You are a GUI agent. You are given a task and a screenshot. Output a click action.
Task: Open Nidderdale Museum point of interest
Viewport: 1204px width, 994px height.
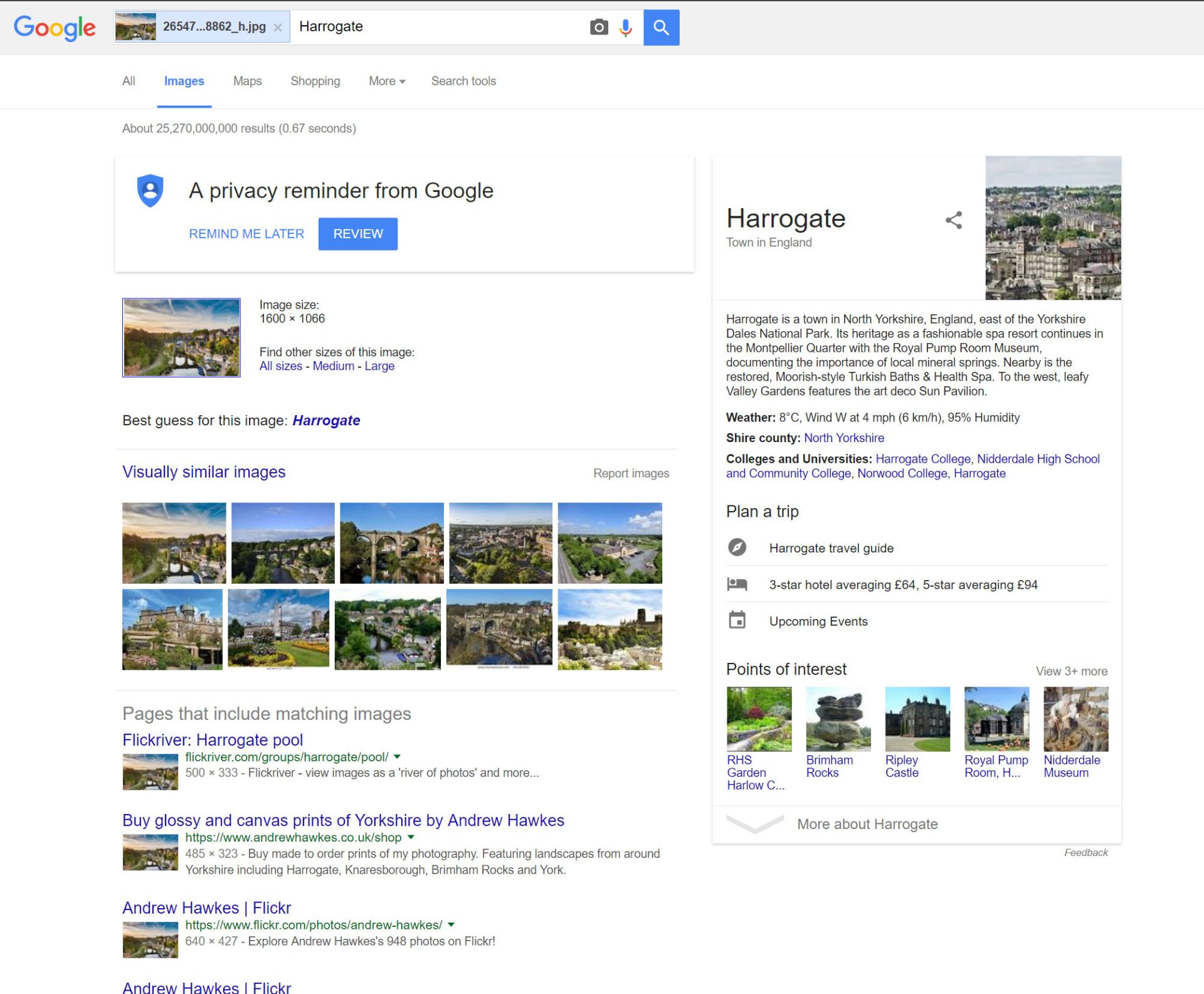point(1075,732)
